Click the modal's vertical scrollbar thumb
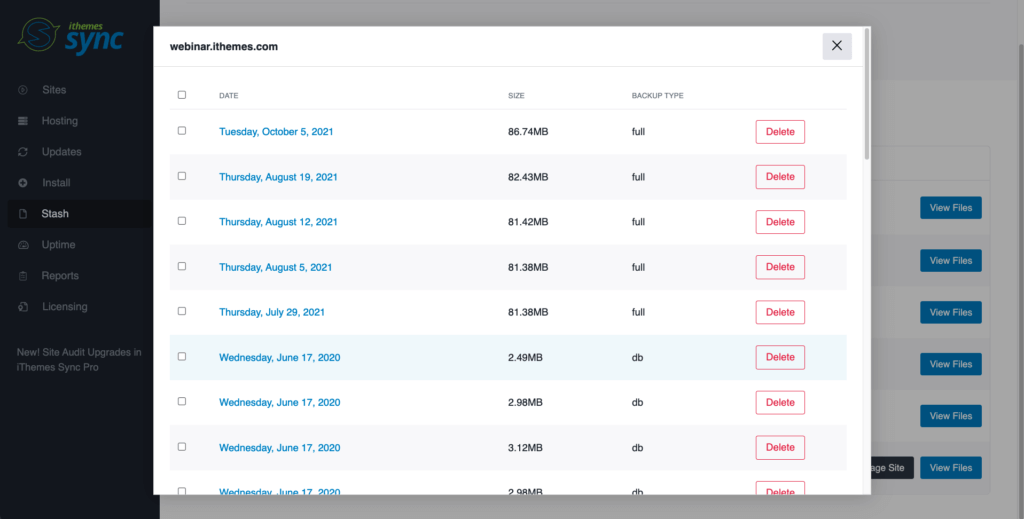The width and height of the screenshot is (1024, 519). pos(867,93)
